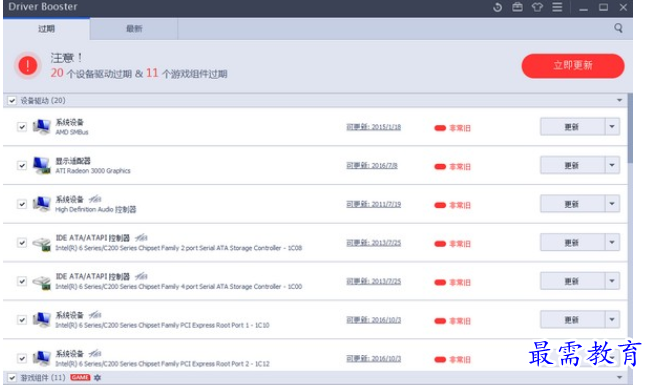Open update dropdown arrow for Root Port 1
Viewport: 650px width, 385px height.
[612, 320]
